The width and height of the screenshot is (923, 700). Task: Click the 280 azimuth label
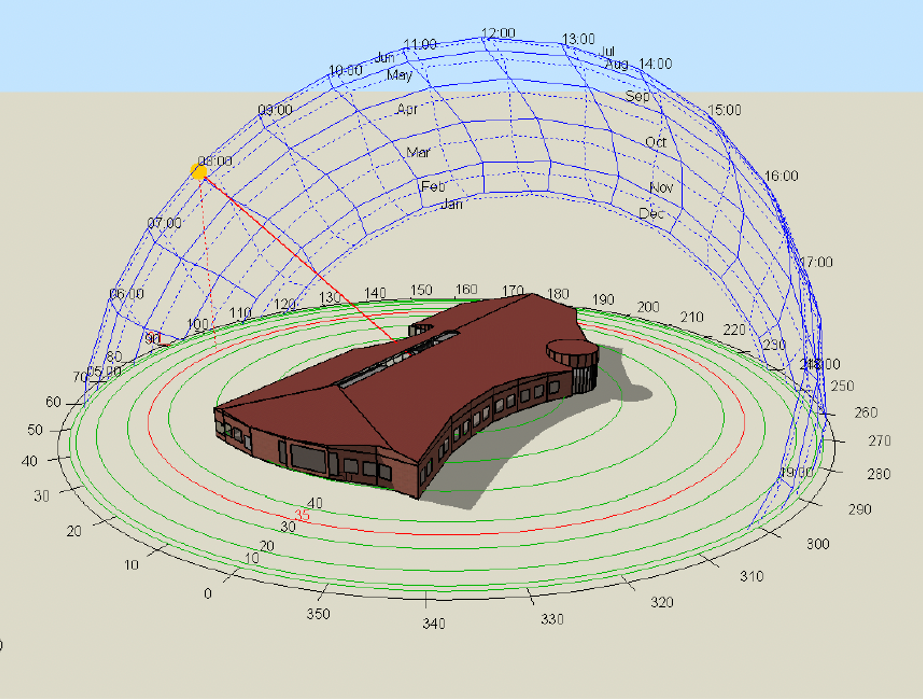[879, 475]
